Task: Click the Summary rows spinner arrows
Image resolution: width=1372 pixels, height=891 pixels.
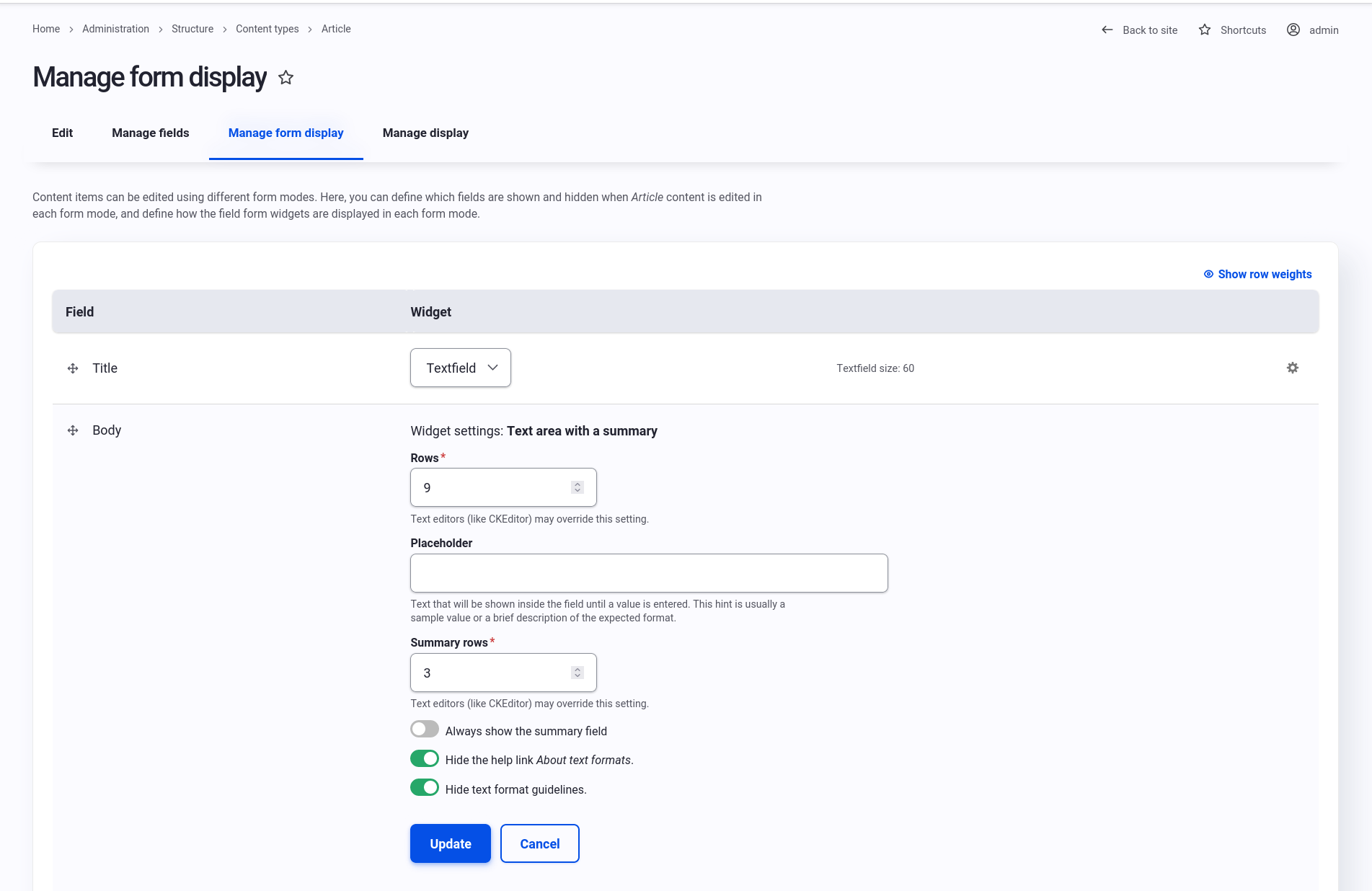Action: coord(577,673)
